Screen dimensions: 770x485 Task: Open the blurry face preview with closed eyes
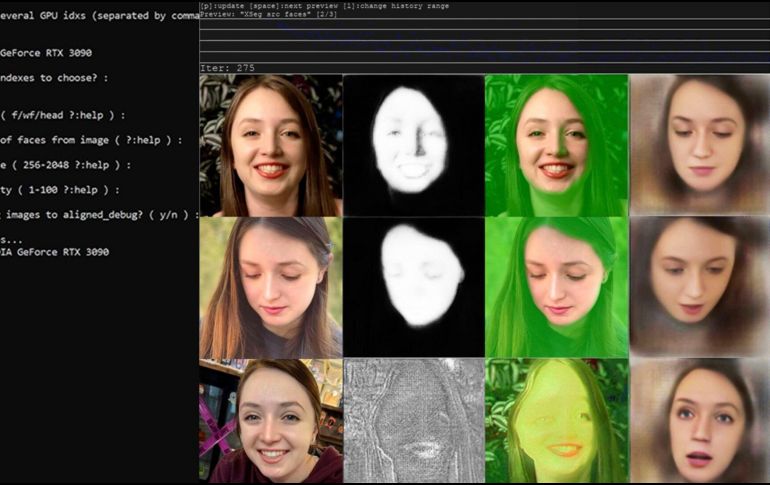pos(699,145)
